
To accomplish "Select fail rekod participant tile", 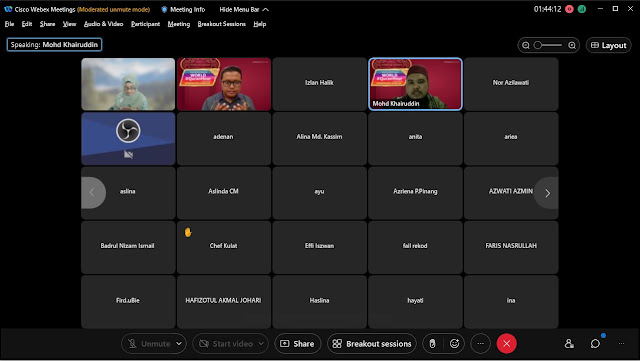I will [x=416, y=247].
